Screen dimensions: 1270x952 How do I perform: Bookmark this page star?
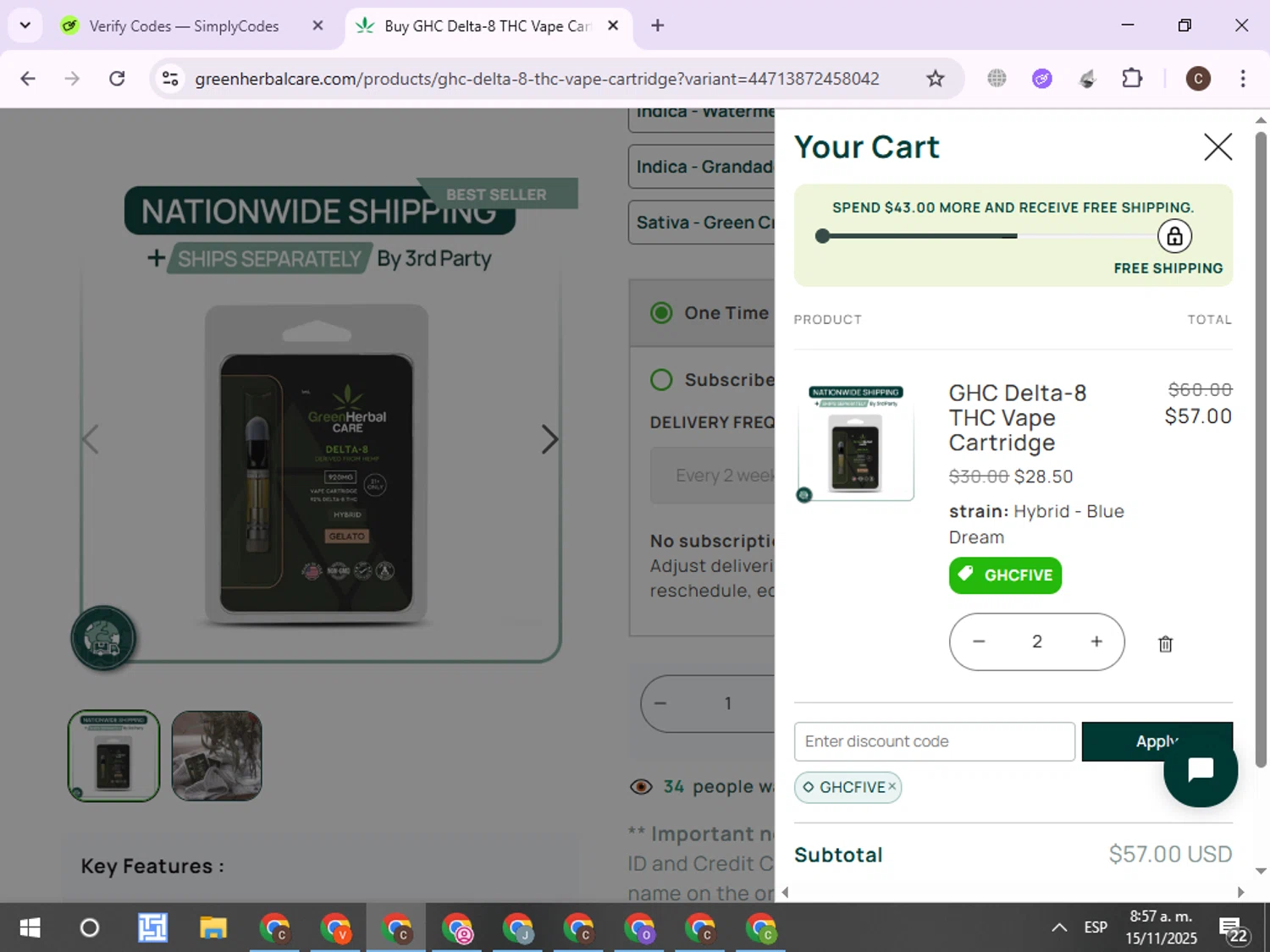[935, 79]
